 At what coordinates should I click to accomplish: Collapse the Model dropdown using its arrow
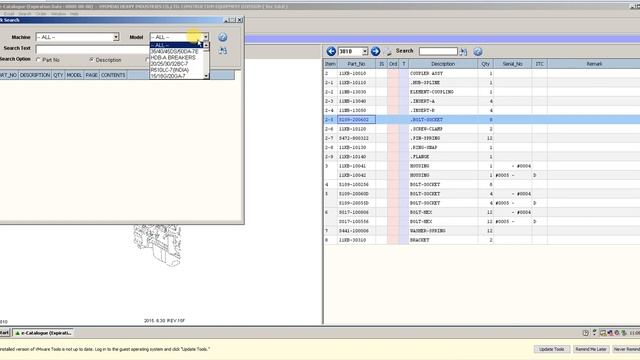206,37
